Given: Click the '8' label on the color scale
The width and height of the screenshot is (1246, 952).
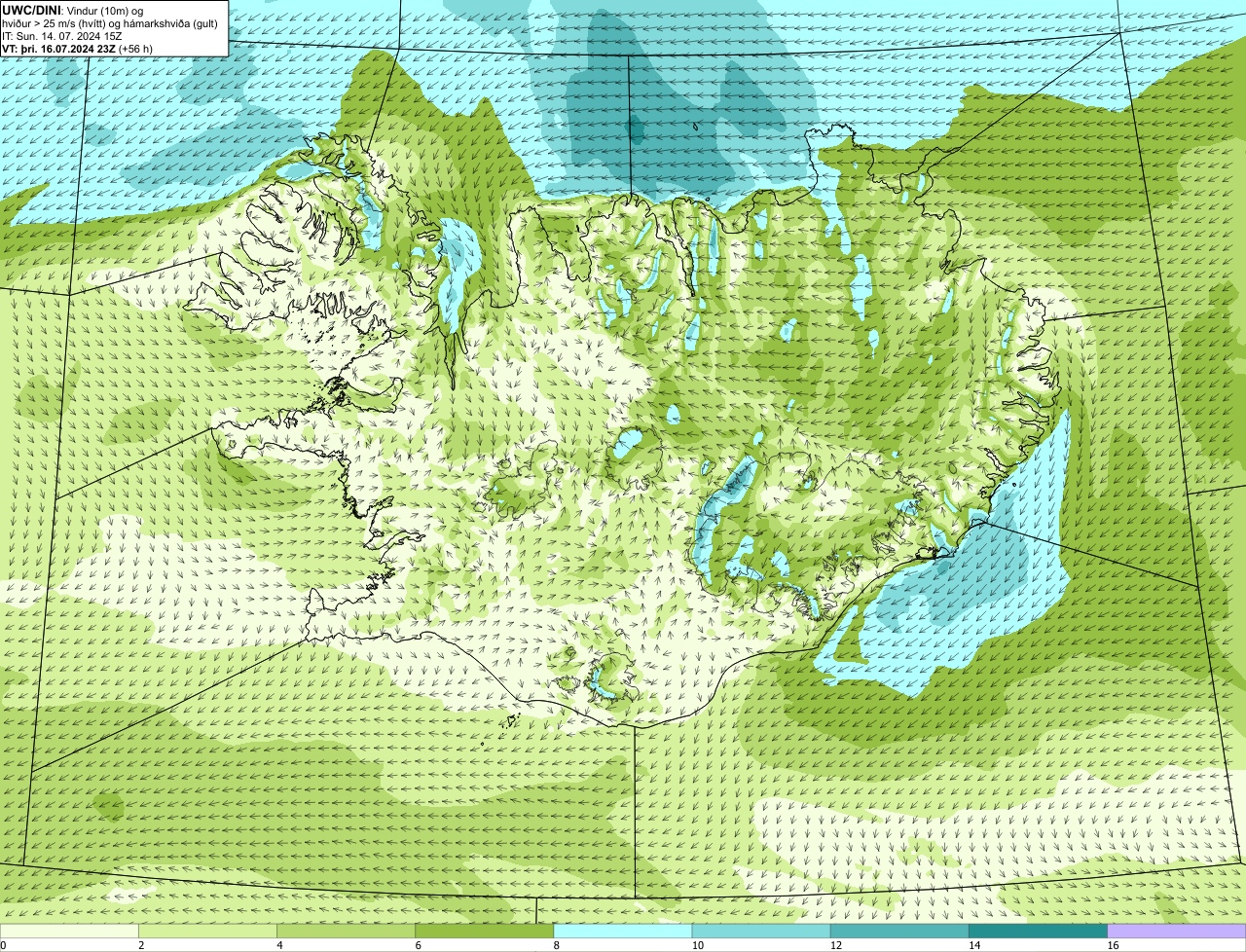Looking at the screenshot, I should point(556,945).
